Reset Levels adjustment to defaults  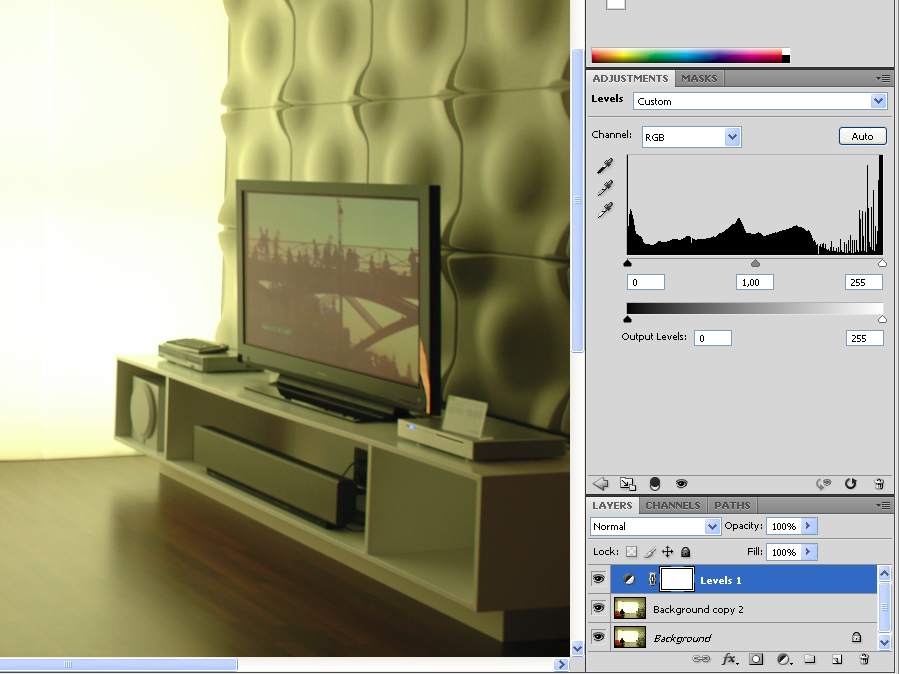pyautogui.click(x=850, y=484)
